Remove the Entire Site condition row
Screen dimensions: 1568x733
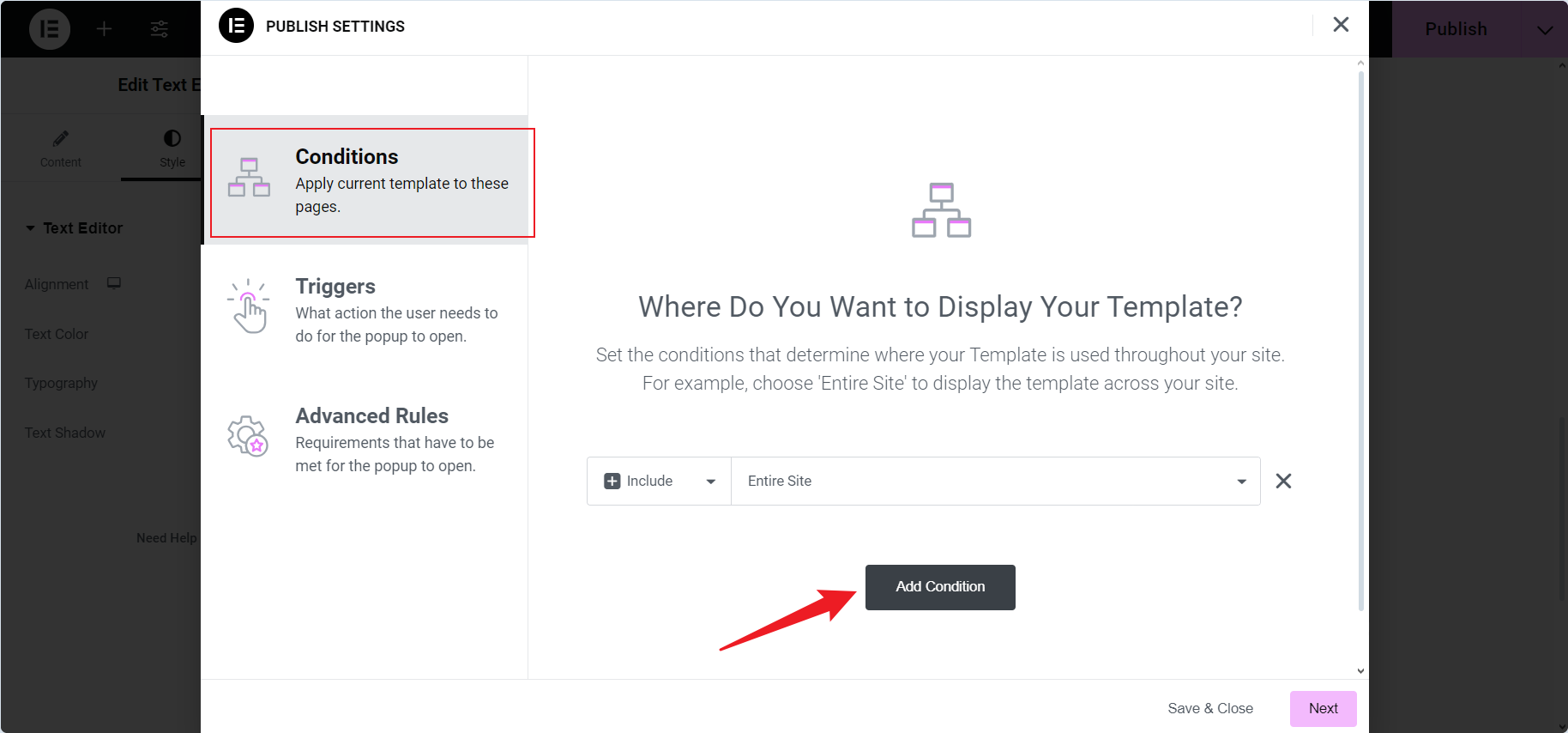pos(1283,481)
